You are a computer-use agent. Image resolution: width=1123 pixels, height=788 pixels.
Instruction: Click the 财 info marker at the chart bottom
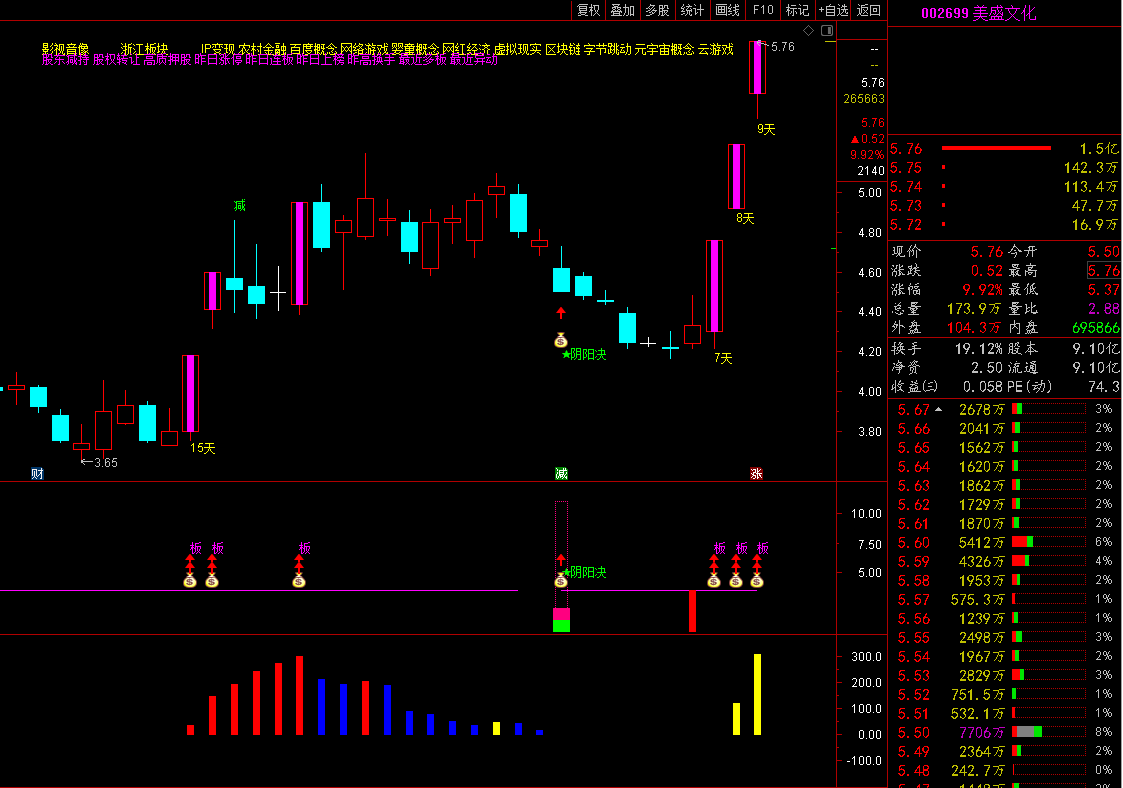pyautogui.click(x=37, y=473)
